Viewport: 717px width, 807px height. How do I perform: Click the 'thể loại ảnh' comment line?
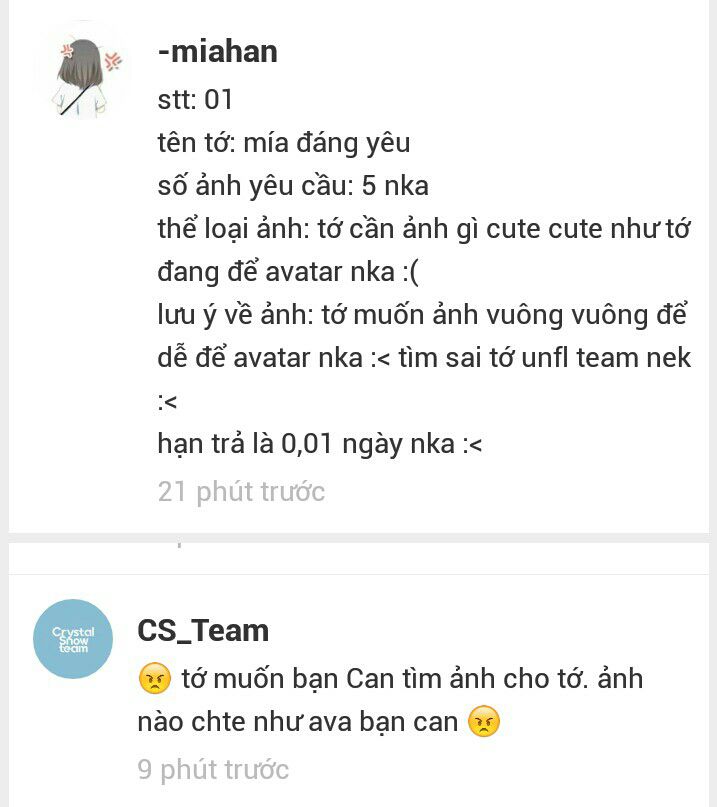[423, 229]
